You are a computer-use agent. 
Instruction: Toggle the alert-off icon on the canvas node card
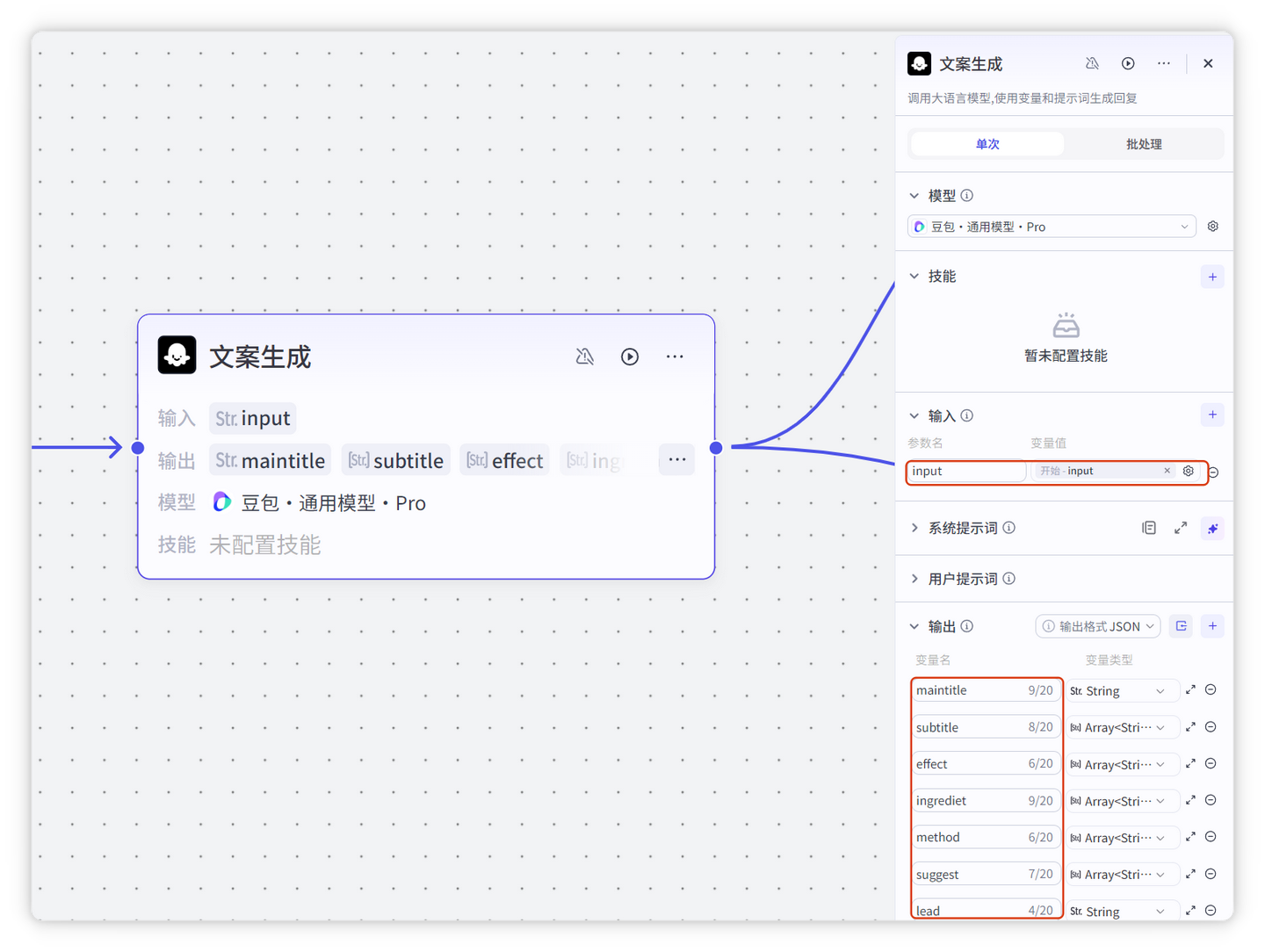tap(585, 357)
